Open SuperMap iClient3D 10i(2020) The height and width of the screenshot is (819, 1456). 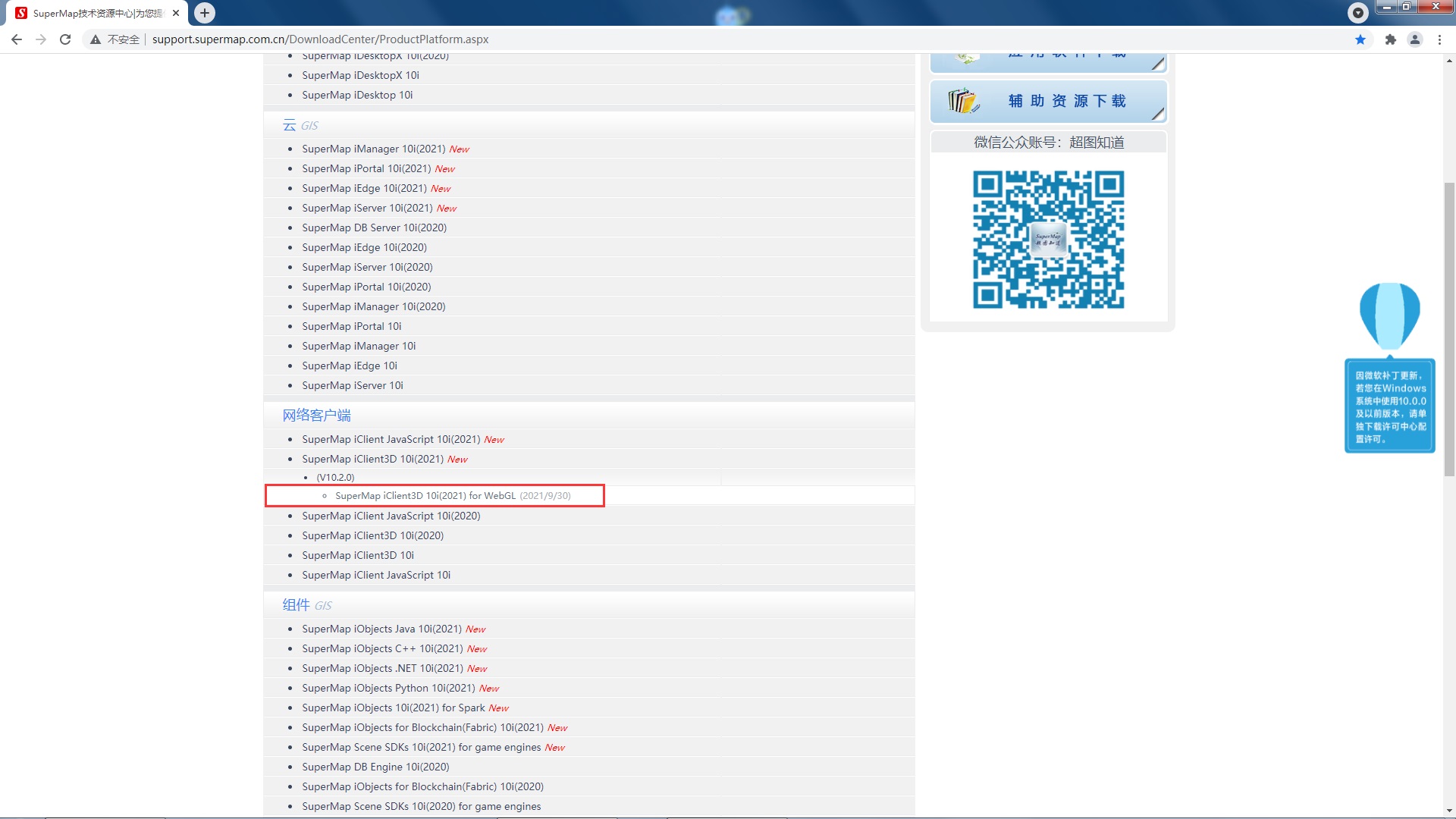coord(372,535)
